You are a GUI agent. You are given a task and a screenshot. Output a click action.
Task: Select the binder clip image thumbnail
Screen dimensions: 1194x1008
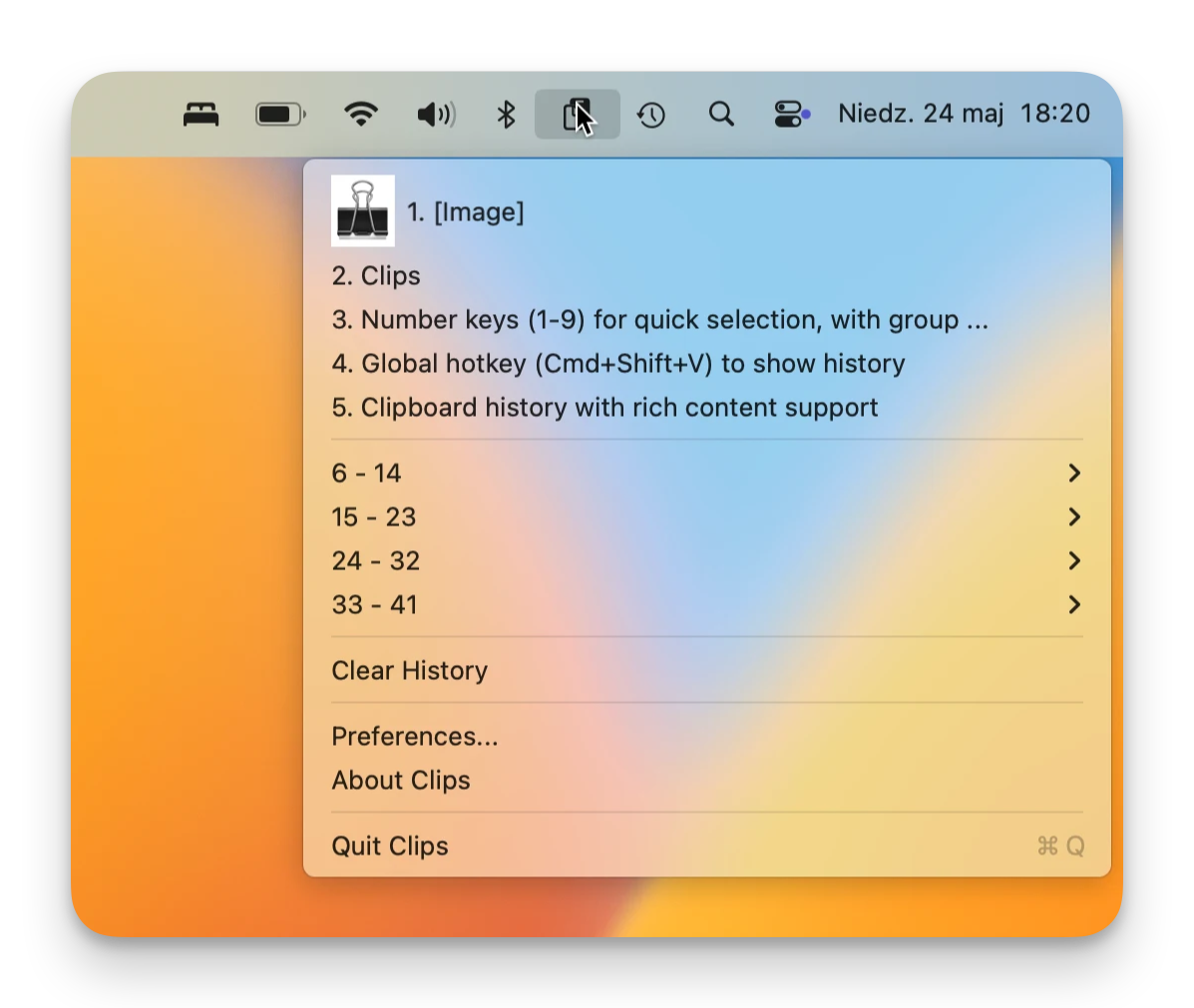pyautogui.click(x=362, y=211)
